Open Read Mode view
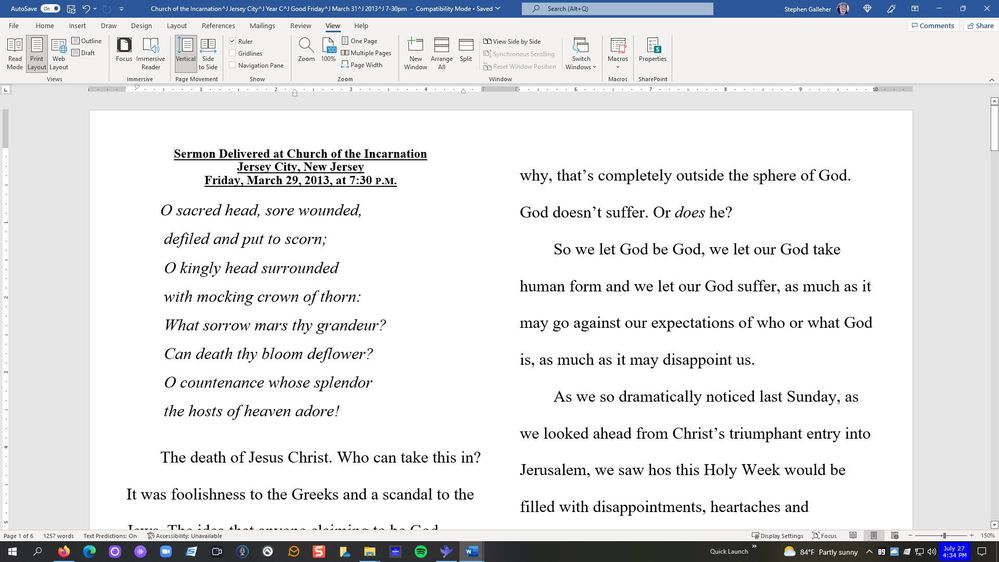999x562 pixels. tap(14, 52)
